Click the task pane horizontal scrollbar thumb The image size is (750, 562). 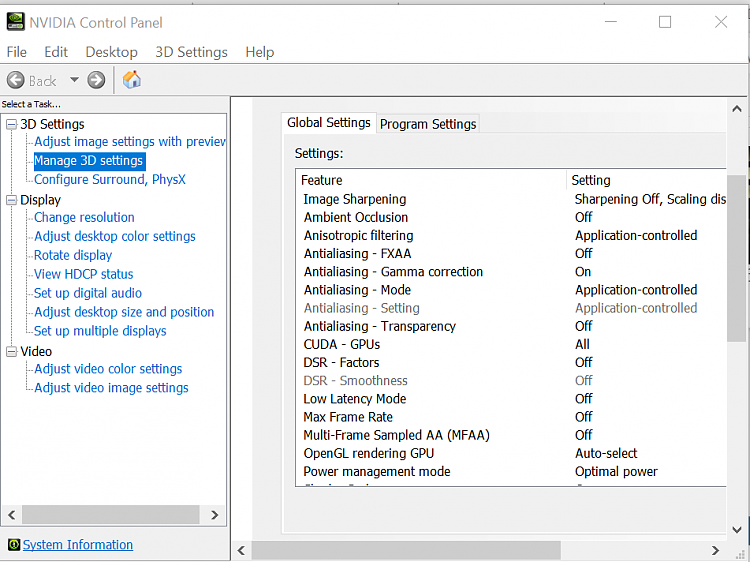[x=110, y=515]
